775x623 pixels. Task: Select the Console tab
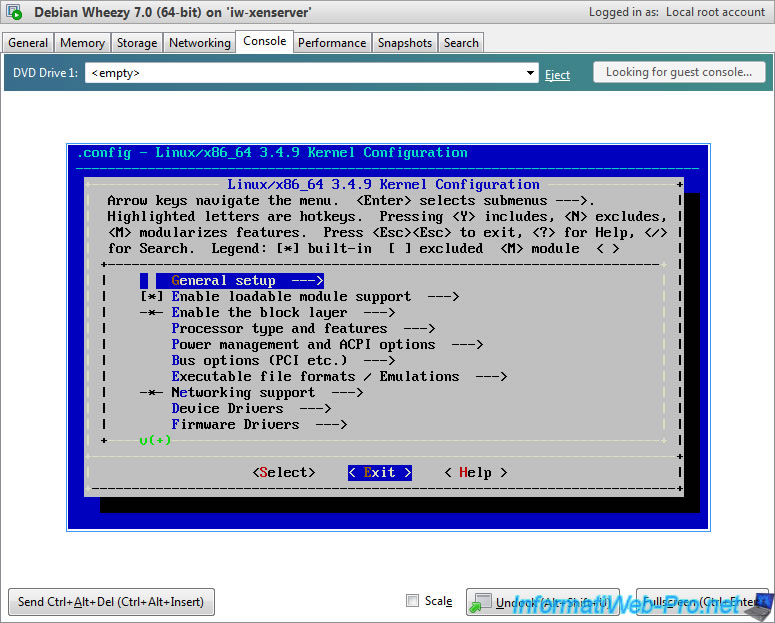tap(264, 41)
